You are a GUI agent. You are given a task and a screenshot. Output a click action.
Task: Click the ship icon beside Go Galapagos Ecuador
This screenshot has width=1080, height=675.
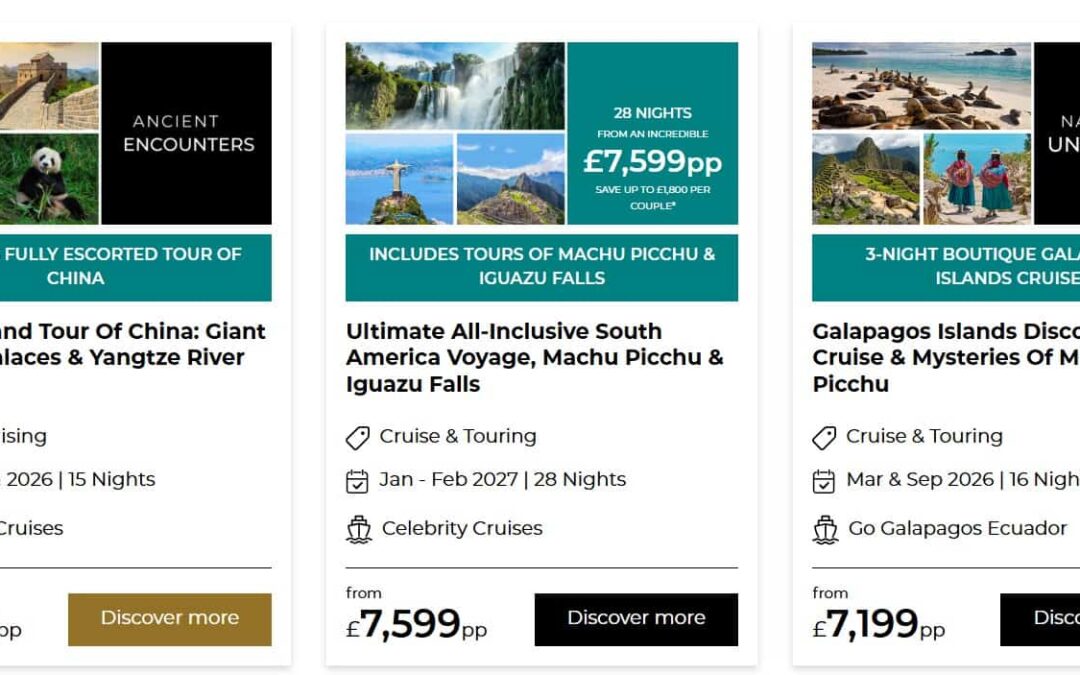825,529
